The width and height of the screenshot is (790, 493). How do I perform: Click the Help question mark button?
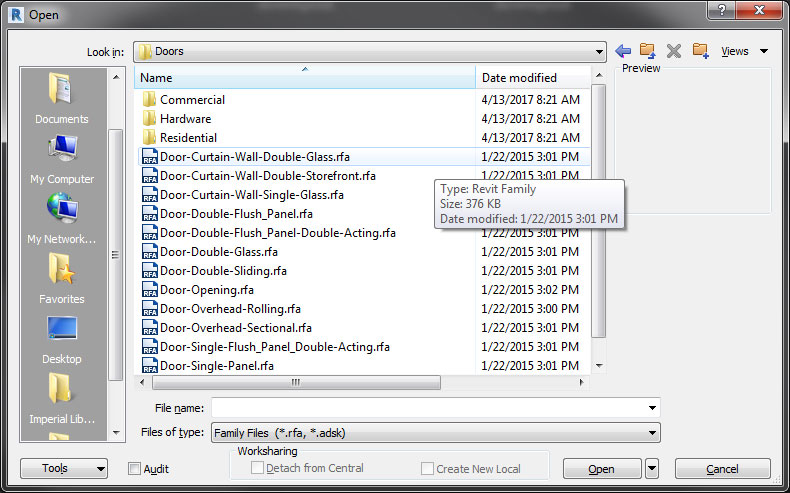[x=721, y=10]
